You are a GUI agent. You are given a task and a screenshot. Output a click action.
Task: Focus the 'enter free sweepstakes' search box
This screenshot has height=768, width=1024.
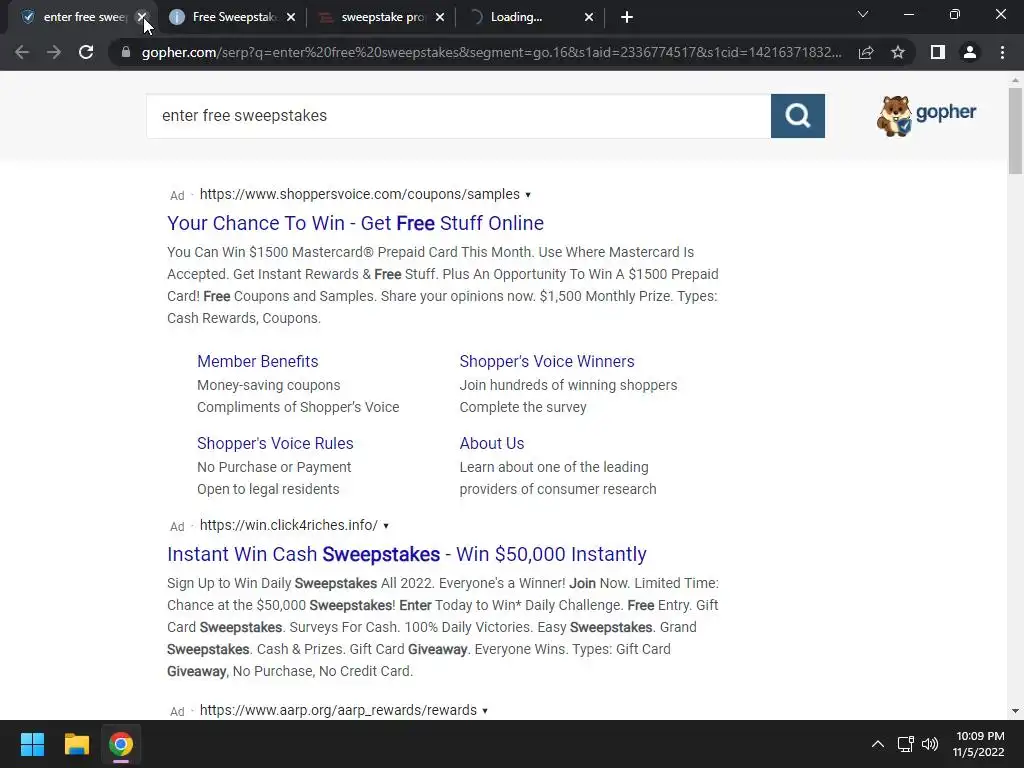coord(458,116)
